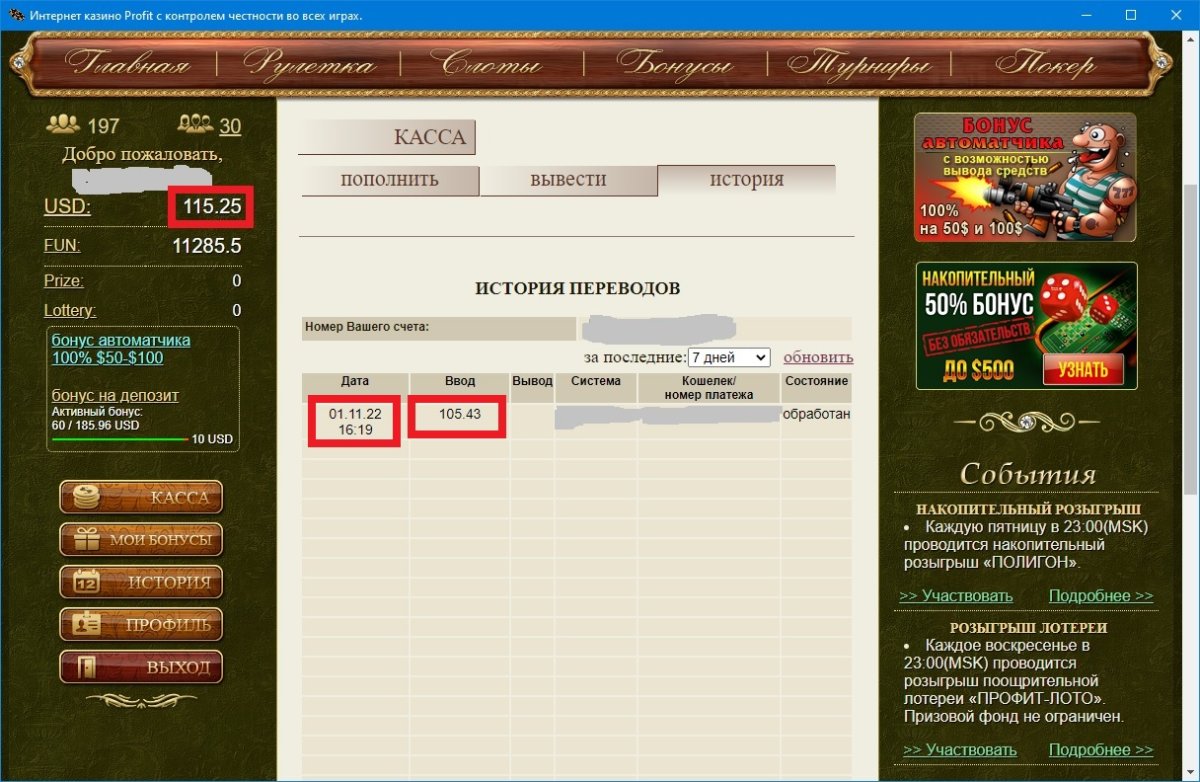Click the бонус на депозит link
1200x782 pixels.
115,395
